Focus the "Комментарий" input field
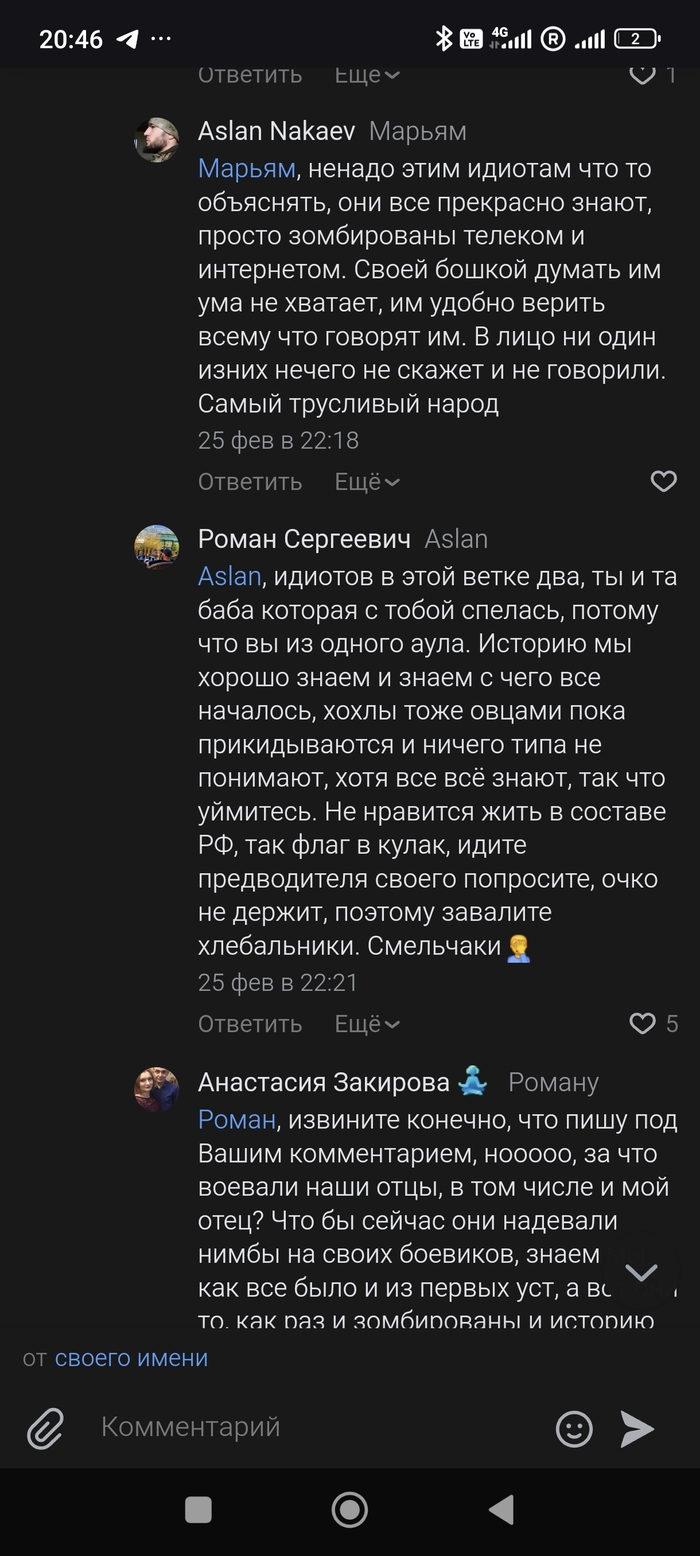This screenshot has height=1556, width=700. tap(310, 1427)
